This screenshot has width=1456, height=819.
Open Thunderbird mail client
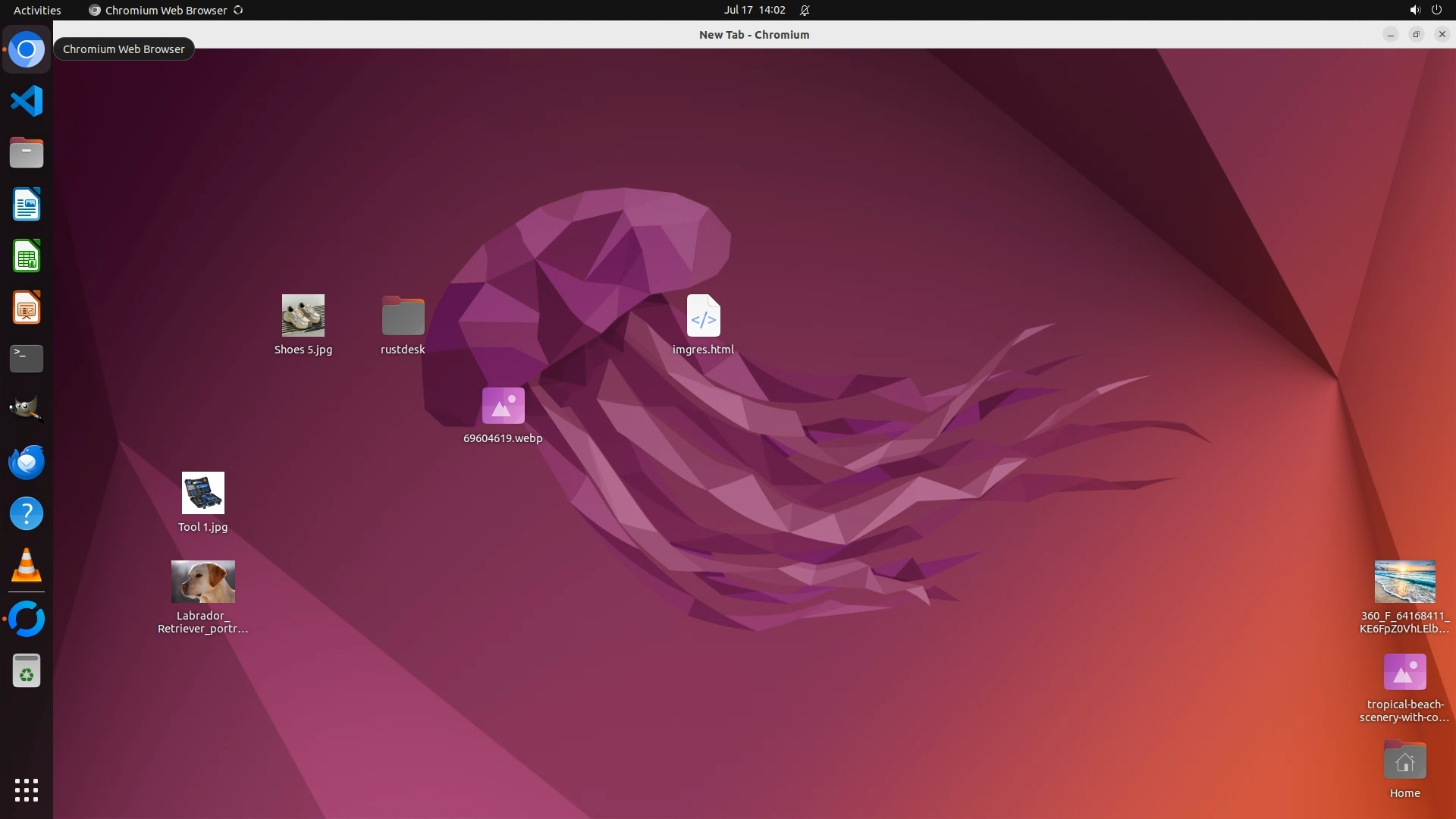(27, 462)
